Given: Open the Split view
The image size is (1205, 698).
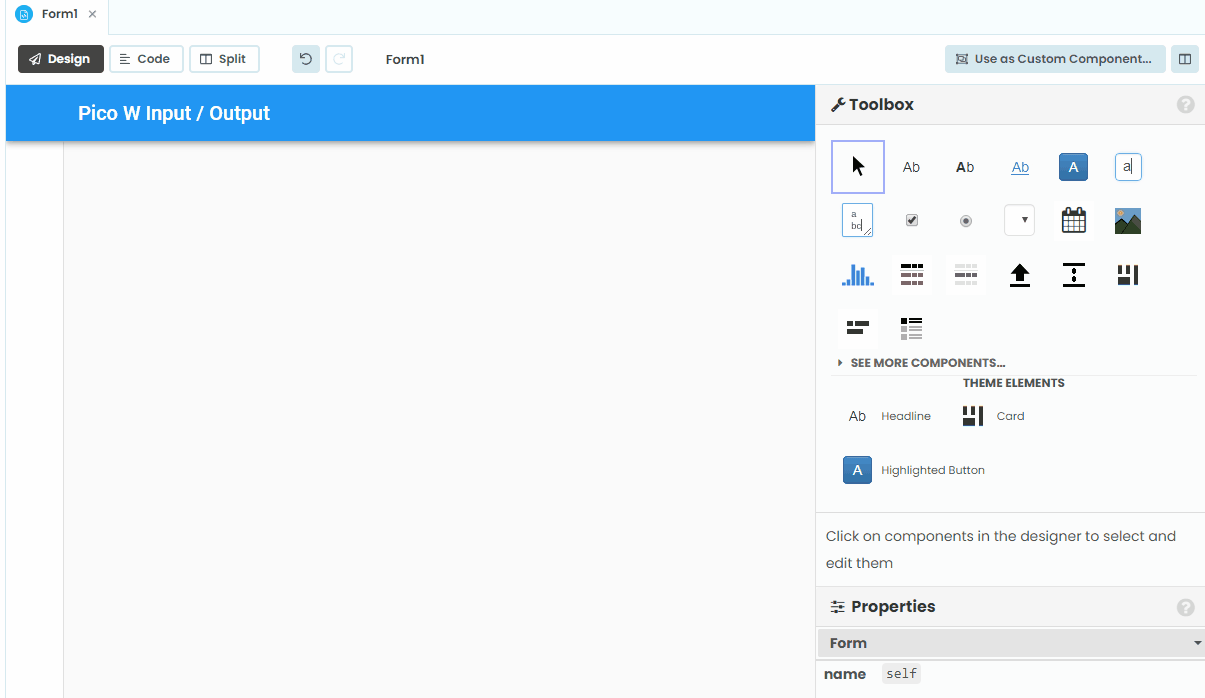Looking at the screenshot, I should [224, 58].
